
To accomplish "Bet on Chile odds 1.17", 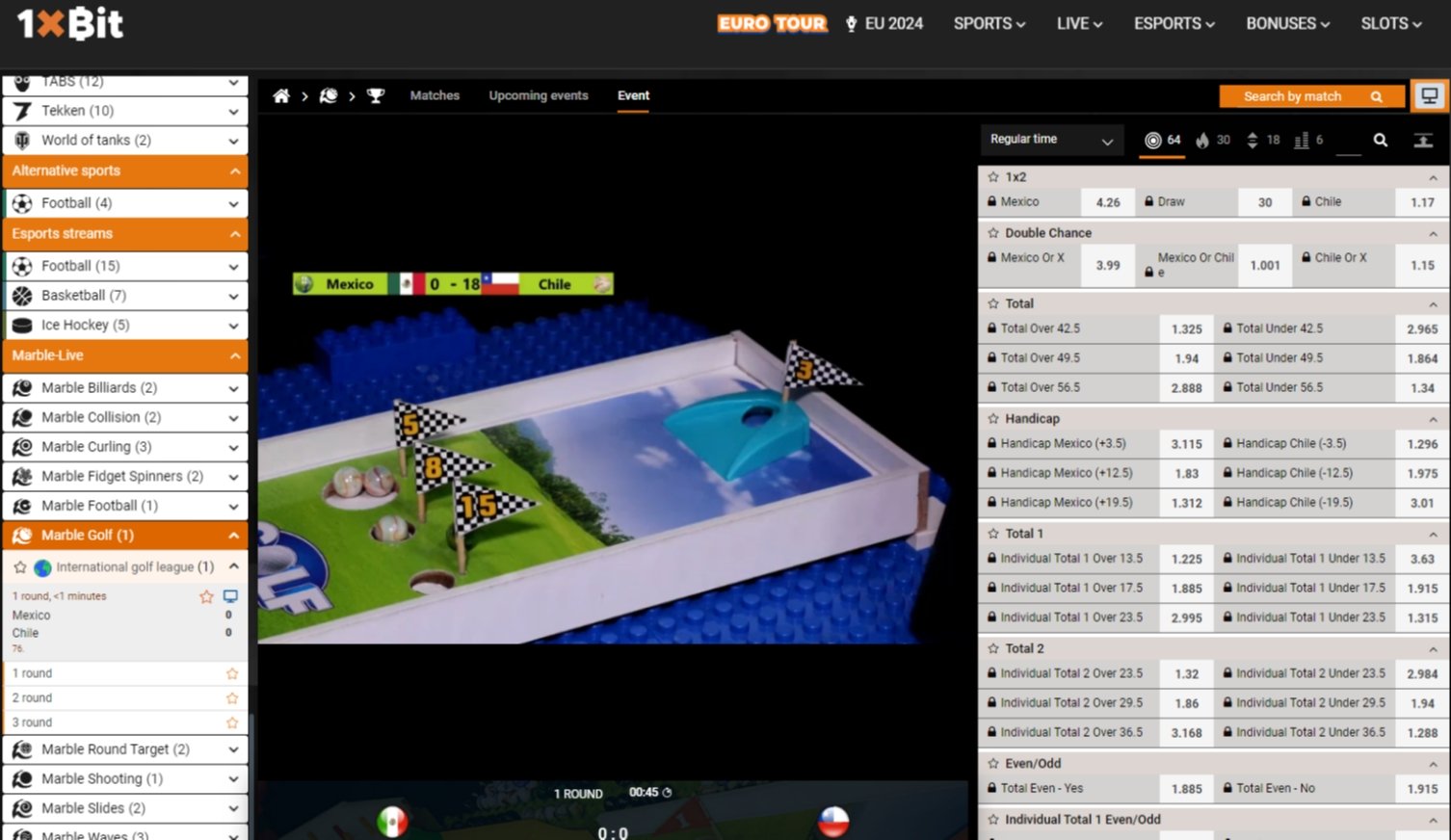I will click(x=1422, y=202).
